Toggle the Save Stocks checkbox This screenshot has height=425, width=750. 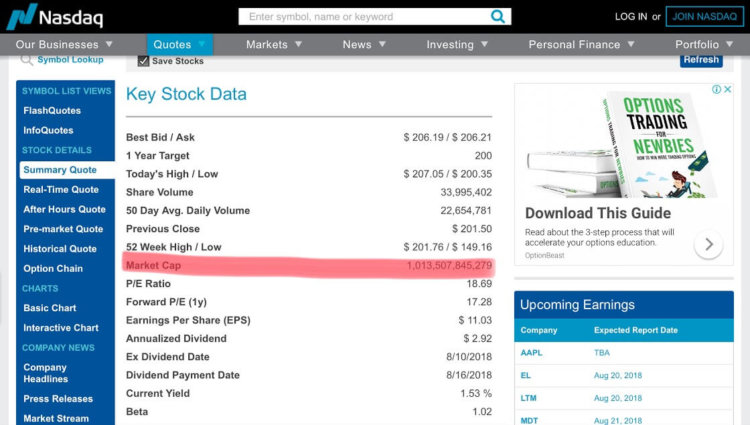143,61
